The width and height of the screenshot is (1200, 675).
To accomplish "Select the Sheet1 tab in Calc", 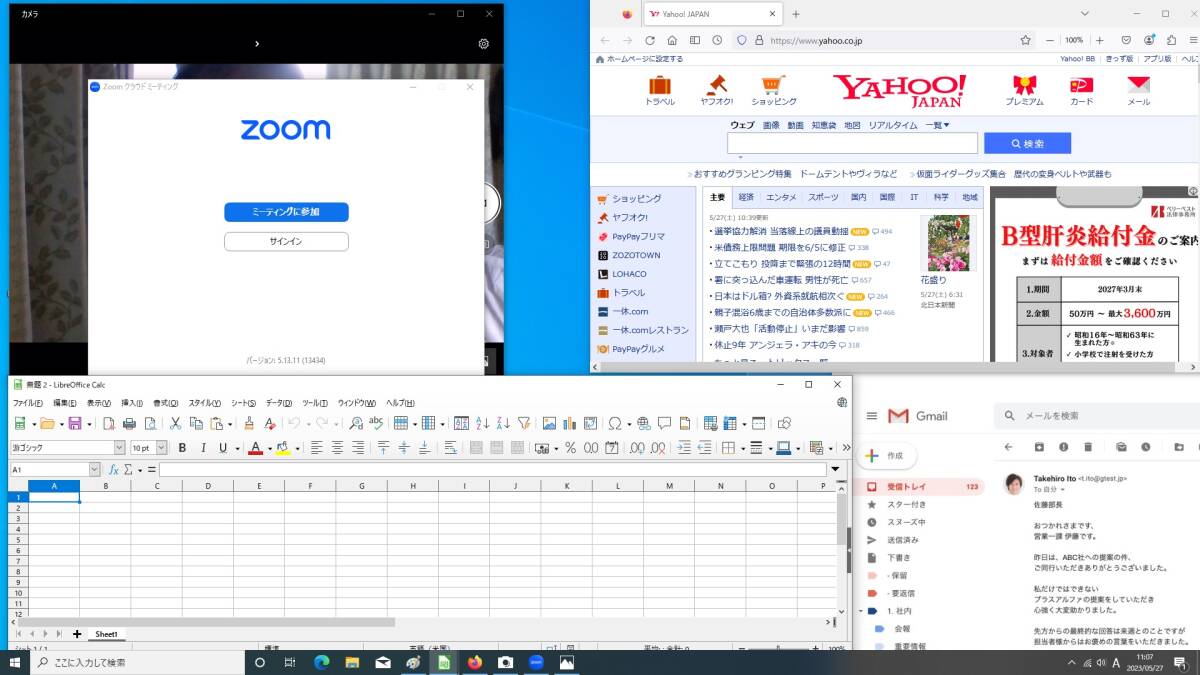I will pos(106,634).
